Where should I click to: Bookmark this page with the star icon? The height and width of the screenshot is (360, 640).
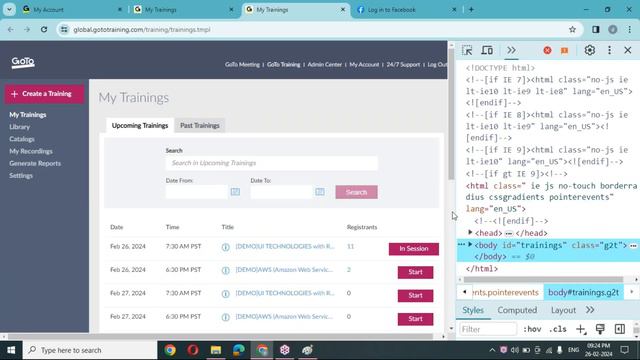[x=572, y=29]
